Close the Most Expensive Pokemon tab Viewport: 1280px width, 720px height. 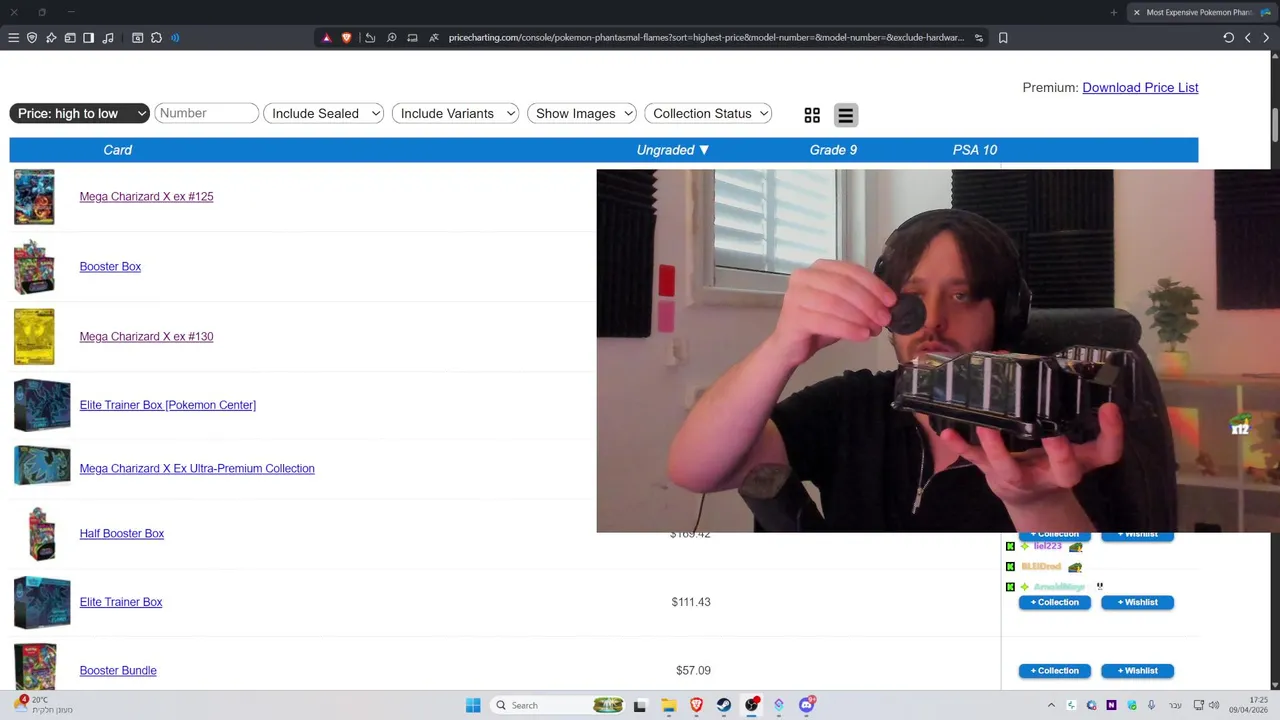(1136, 12)
